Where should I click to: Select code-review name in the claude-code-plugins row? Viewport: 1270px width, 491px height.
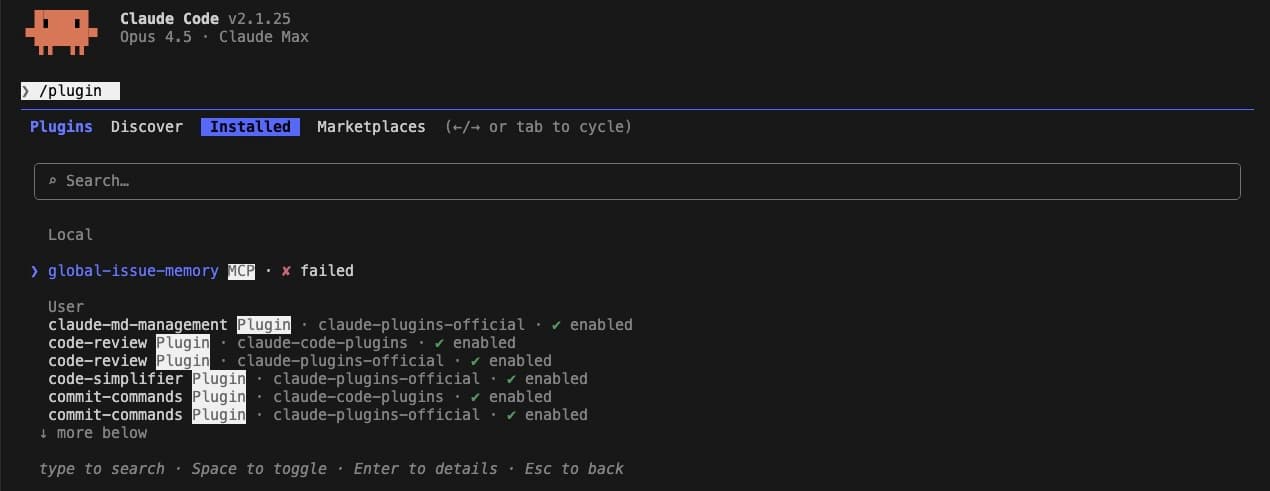pos(97,343)
